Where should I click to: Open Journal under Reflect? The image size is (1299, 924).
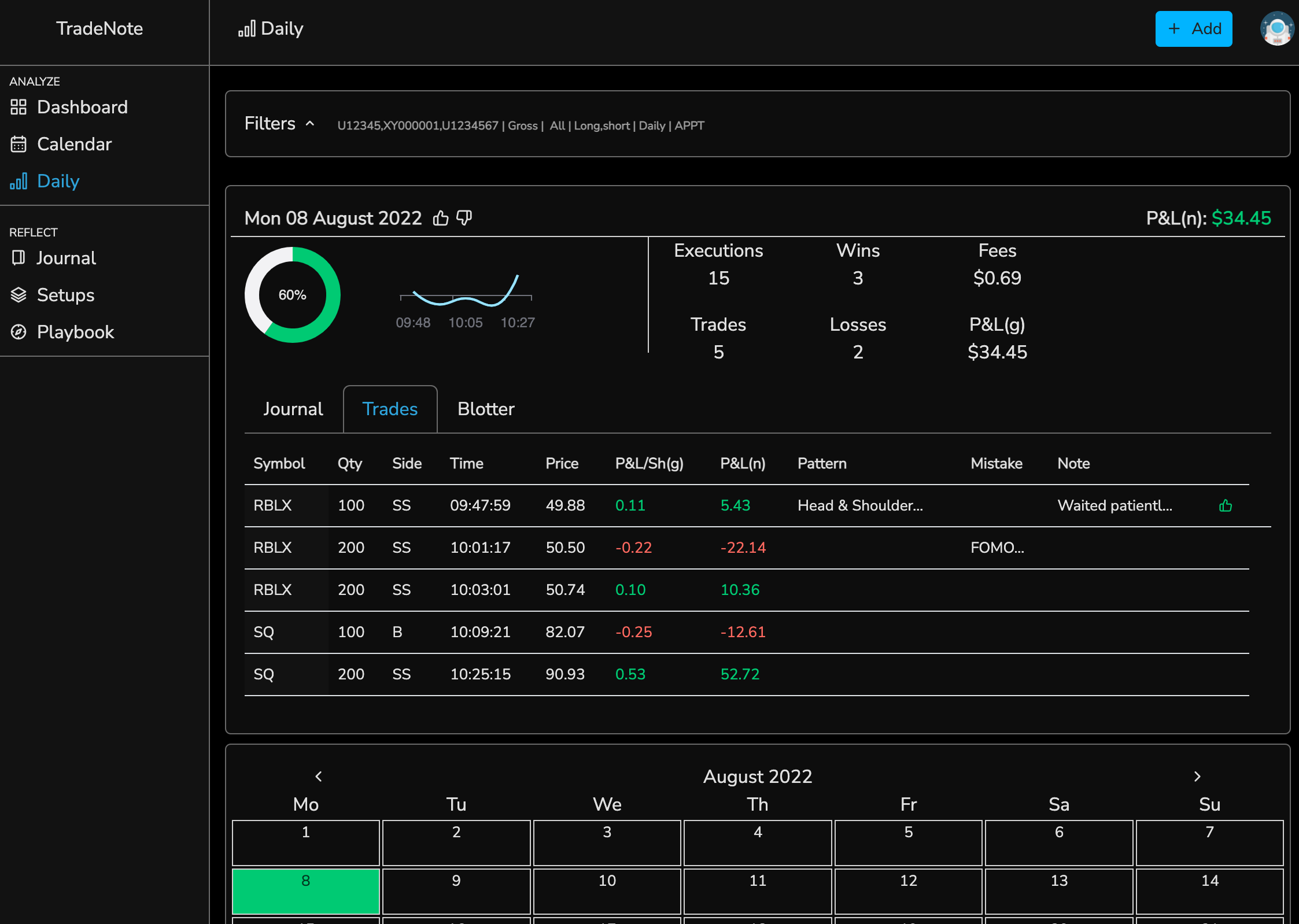click(53, 258)
